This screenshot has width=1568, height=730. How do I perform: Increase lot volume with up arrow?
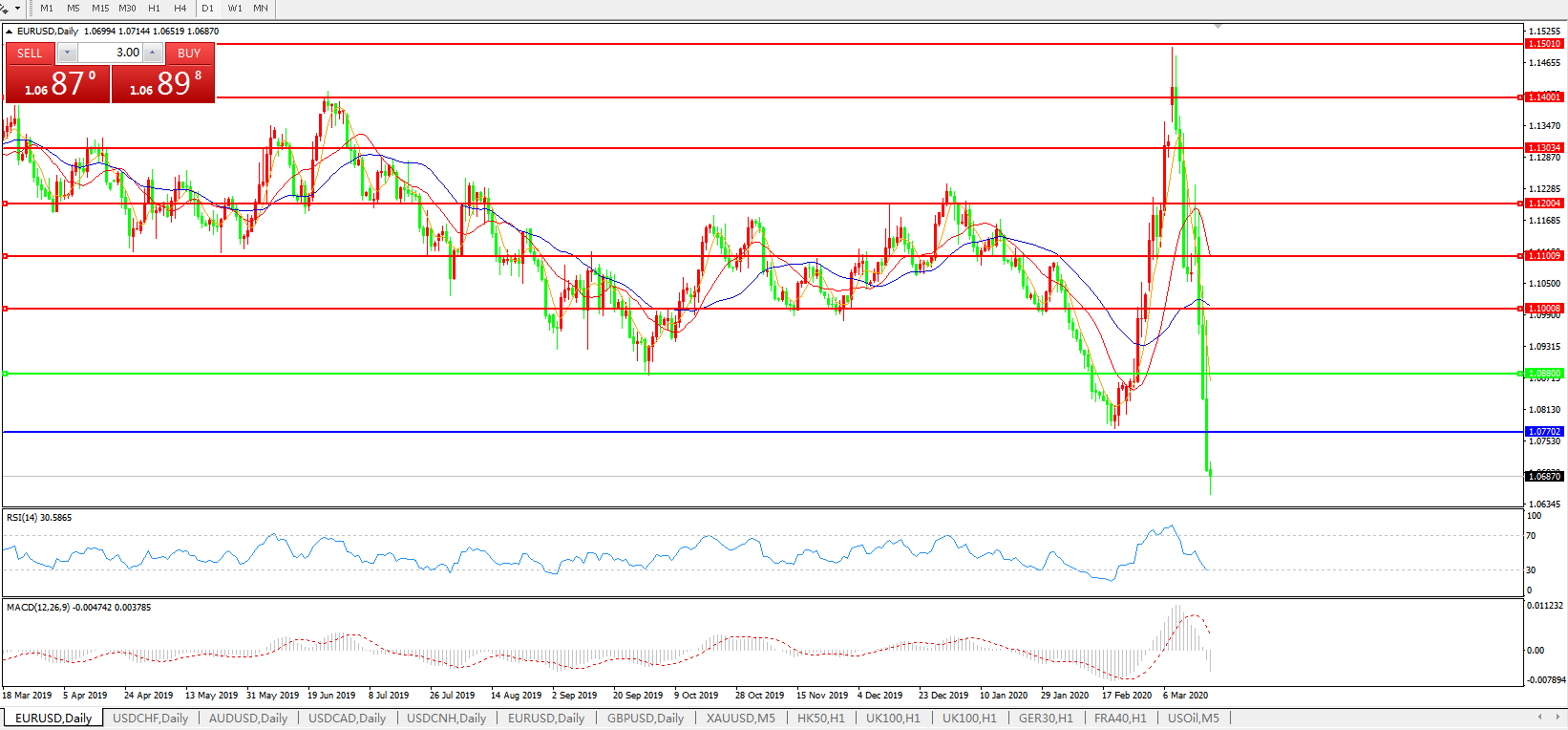pyautogui.click(x=153, y=53)
